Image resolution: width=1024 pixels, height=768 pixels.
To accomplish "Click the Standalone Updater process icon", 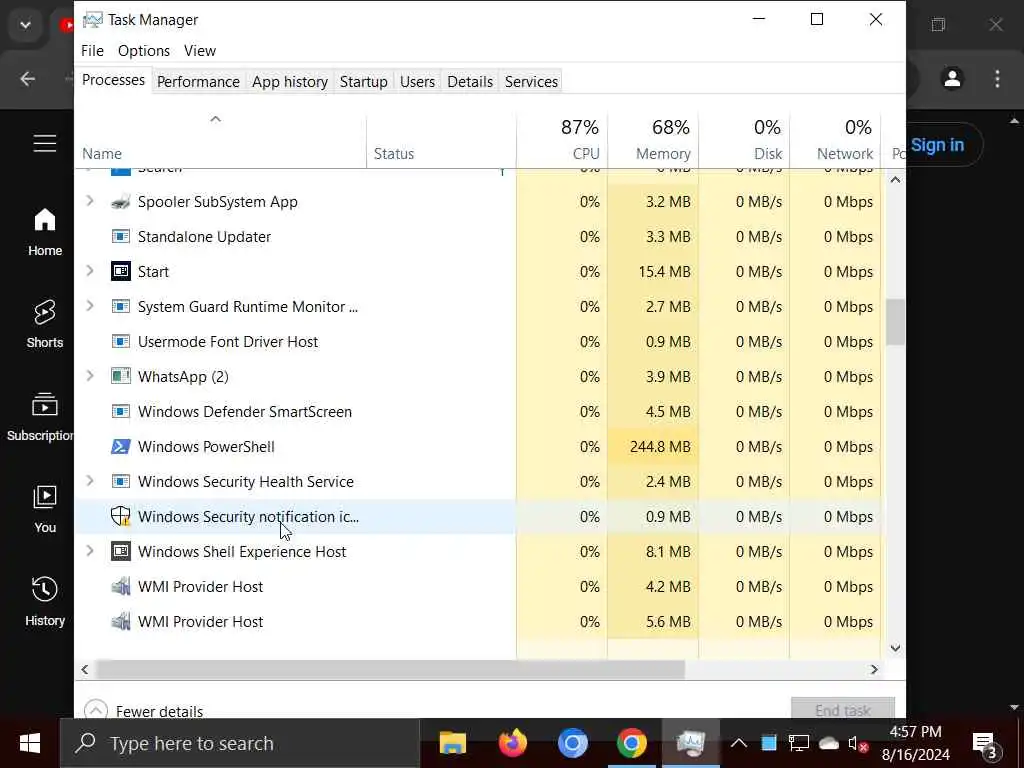I will [x=121, y=236].
